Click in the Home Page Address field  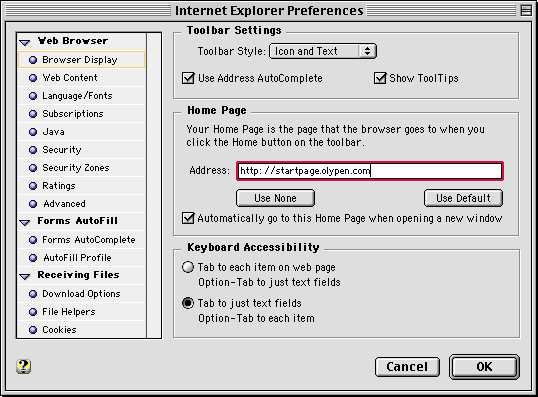(x=370, y=171)
